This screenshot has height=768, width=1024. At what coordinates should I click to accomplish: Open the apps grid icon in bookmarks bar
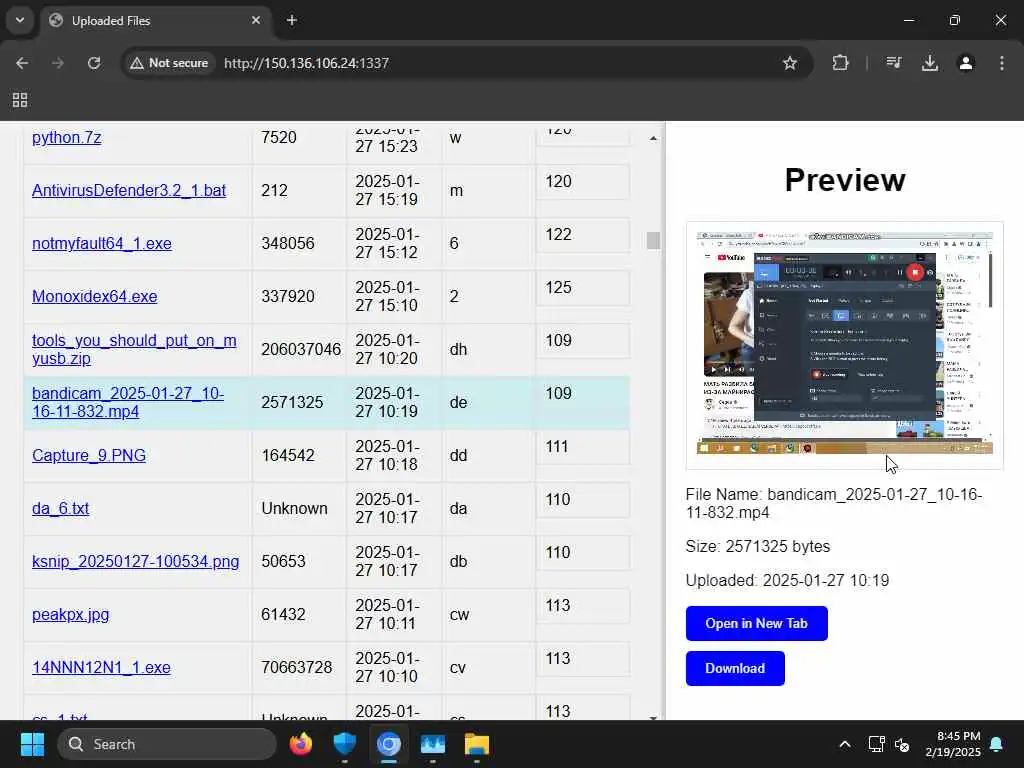(x=20, y=100)
